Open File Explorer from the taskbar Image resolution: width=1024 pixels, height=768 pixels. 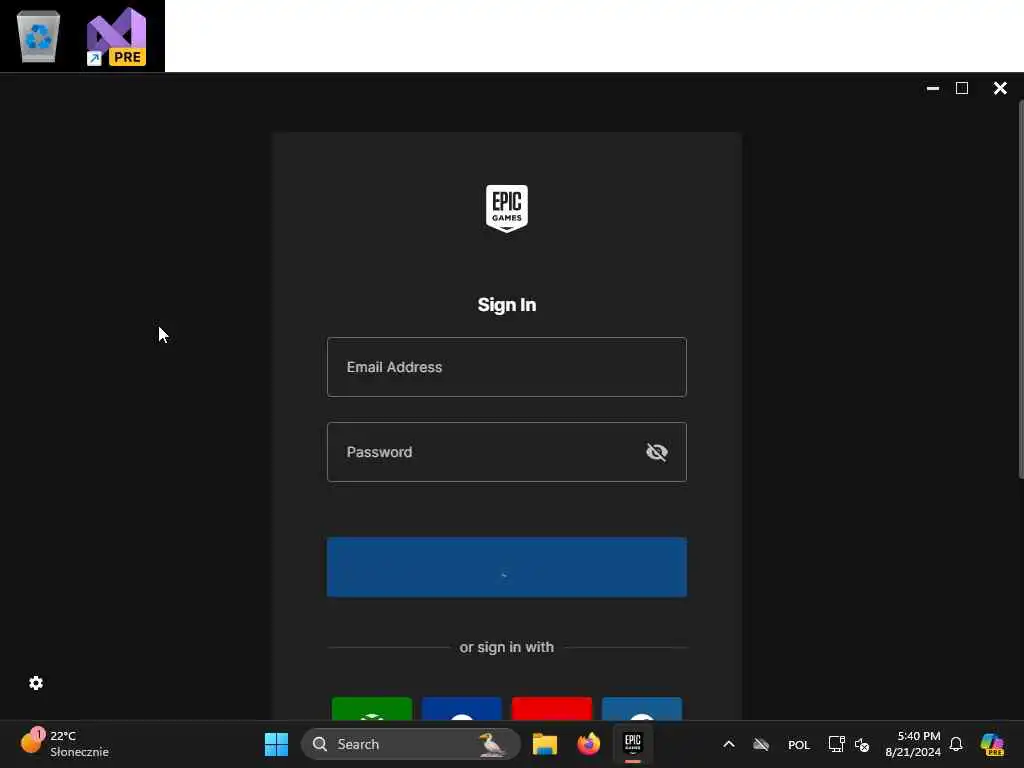(x=545, y=744)
